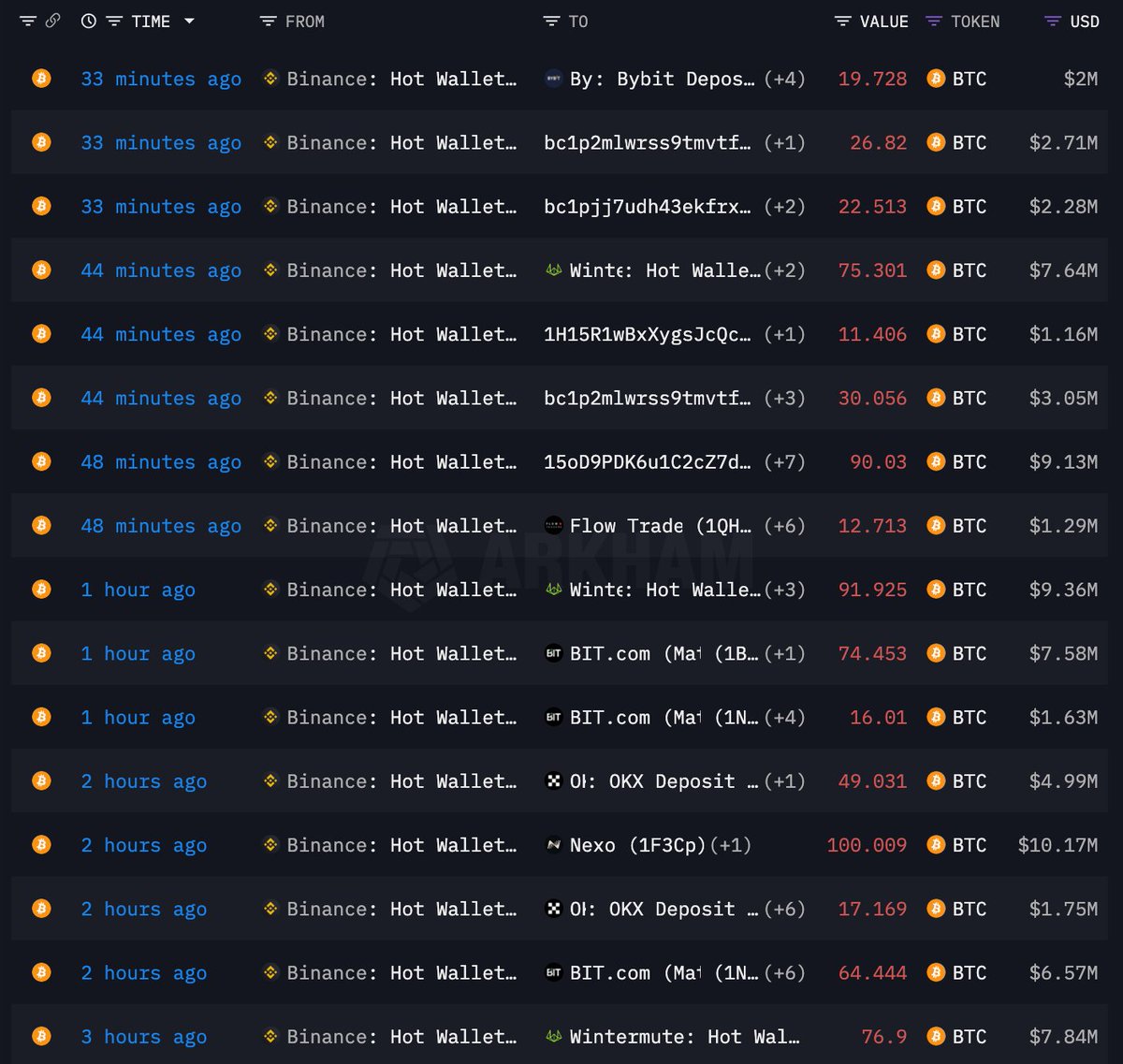Open 'Nexo (1F3Cp)' recipient entity
The width and height of the screenshot is (1123, 1064).
[x=637, y=845]
